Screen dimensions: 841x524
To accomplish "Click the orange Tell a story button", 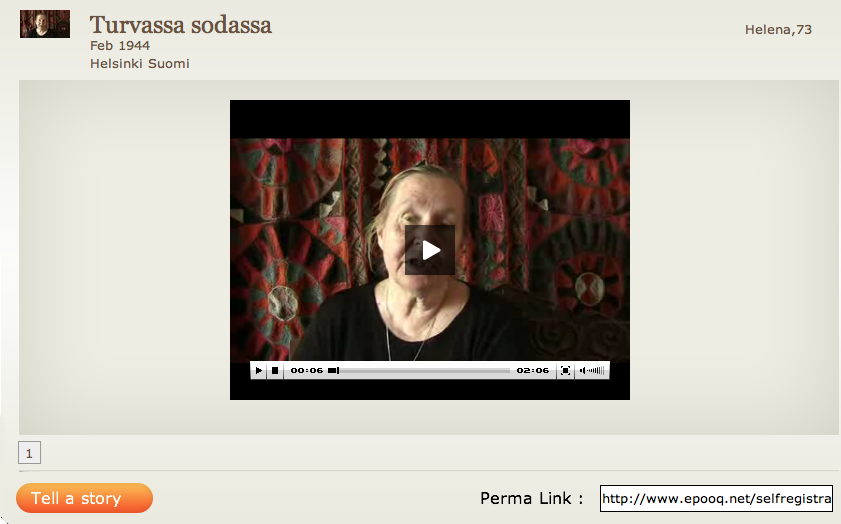I will (x=84, y=498).
